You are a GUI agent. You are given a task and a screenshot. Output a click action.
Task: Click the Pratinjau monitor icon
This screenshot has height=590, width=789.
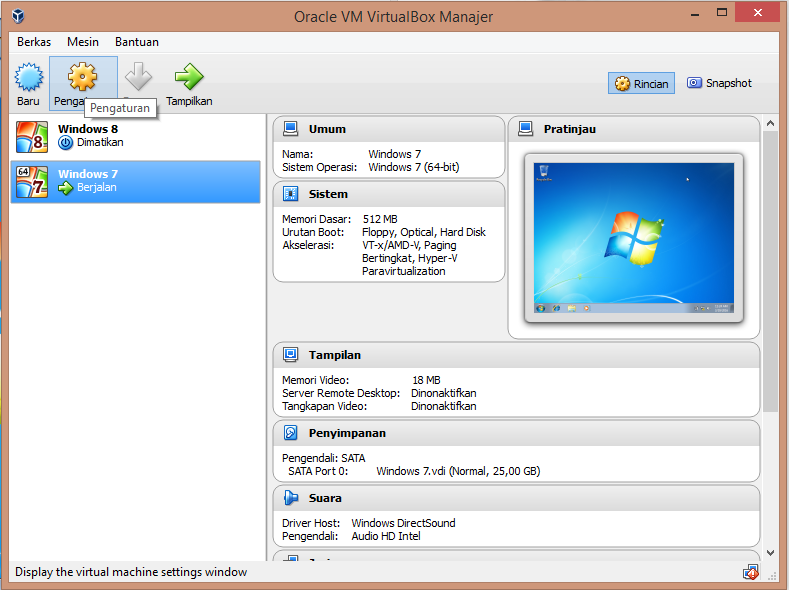[525, 129]
